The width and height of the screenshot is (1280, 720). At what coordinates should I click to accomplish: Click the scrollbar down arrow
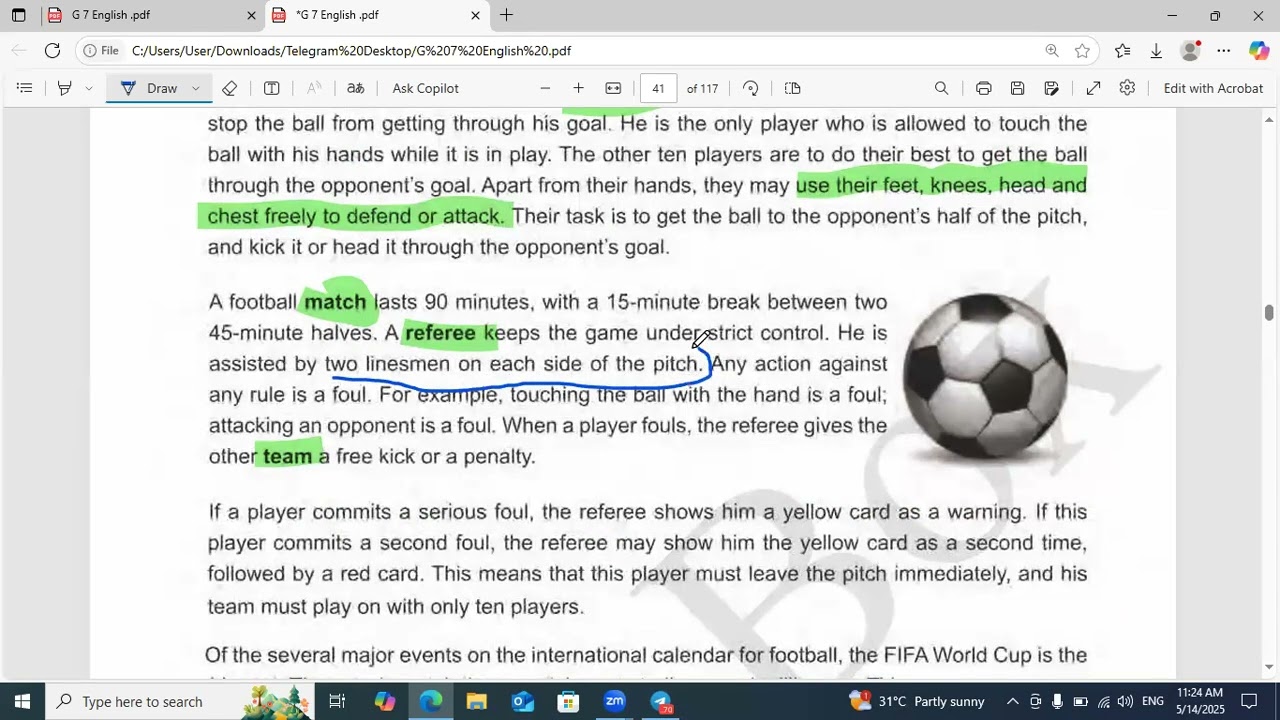tap(1269, 667)
